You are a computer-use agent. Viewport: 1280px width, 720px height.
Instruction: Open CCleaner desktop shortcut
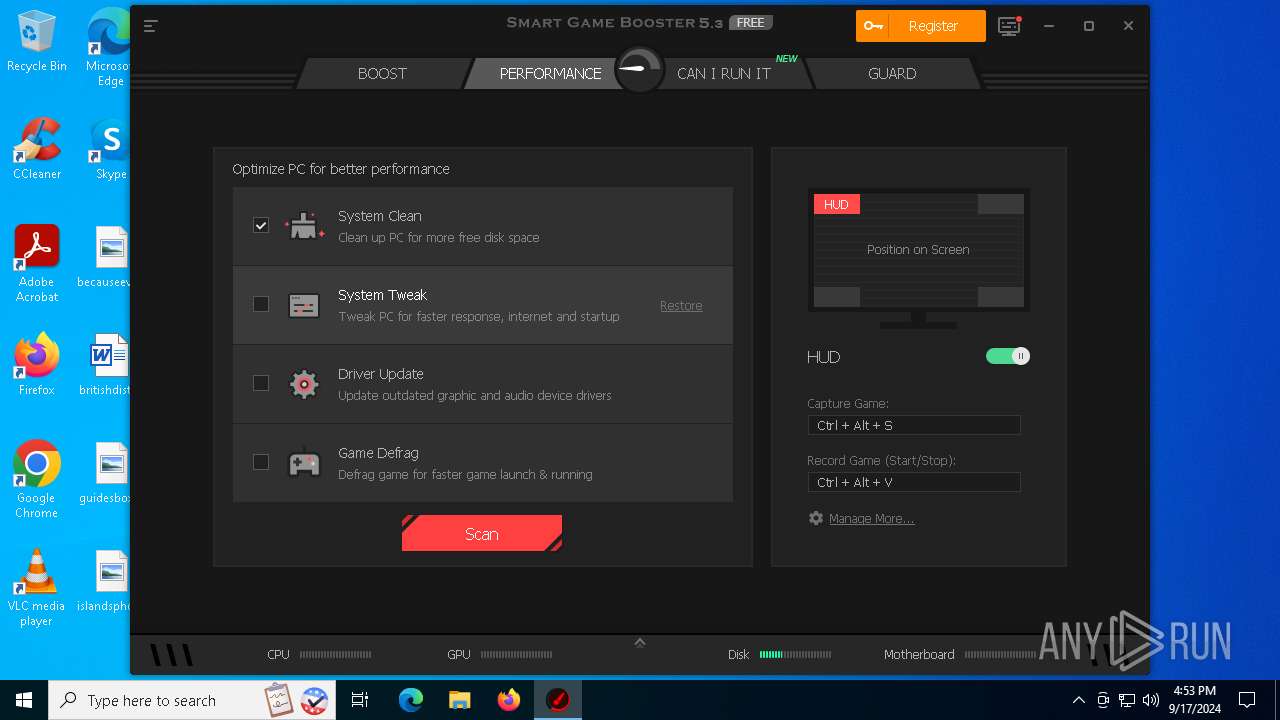pos(37,149)
